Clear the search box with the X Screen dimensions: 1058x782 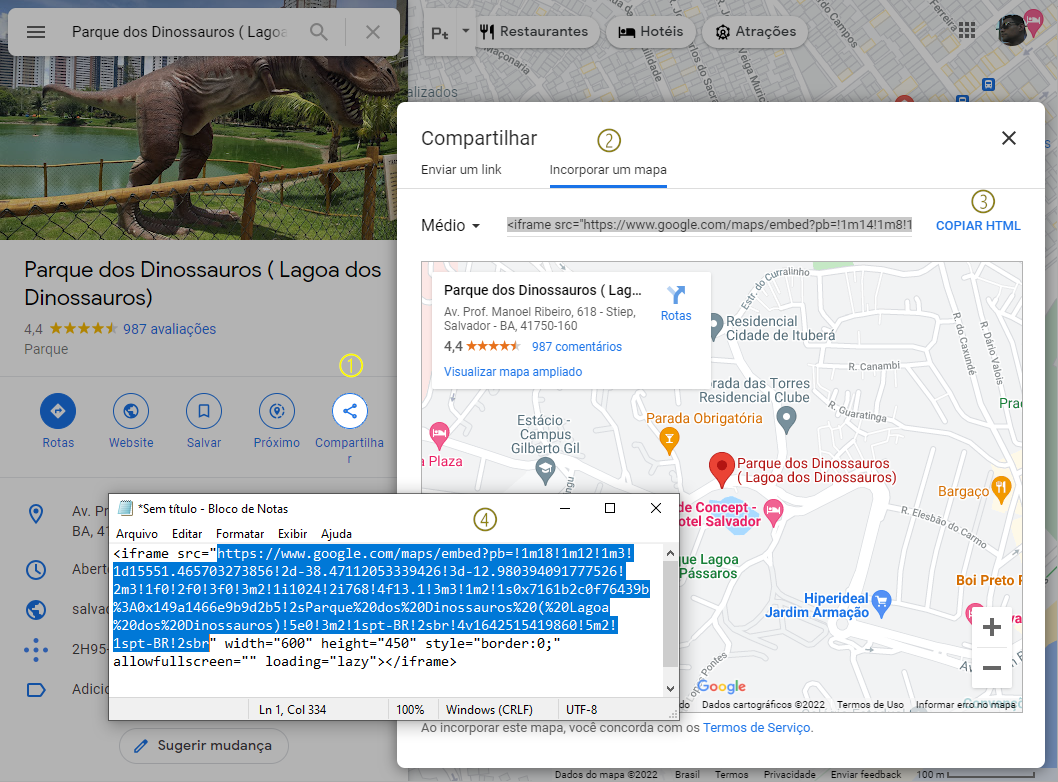372,32
